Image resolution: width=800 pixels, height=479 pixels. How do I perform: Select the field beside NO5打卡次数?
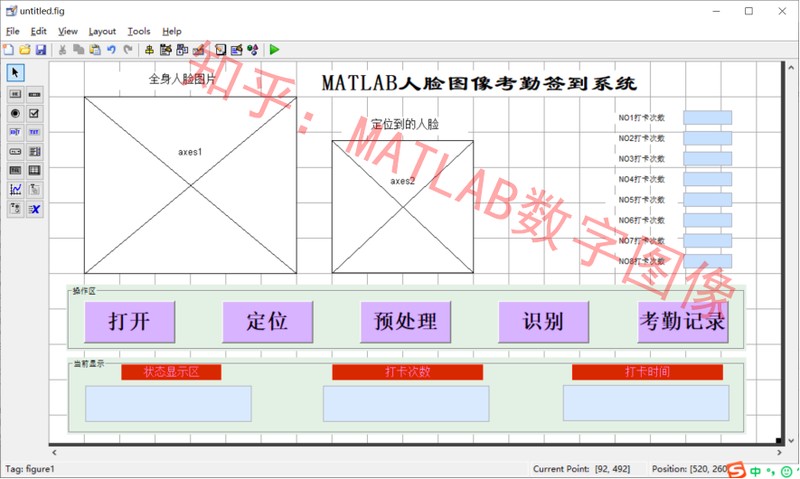708,199
